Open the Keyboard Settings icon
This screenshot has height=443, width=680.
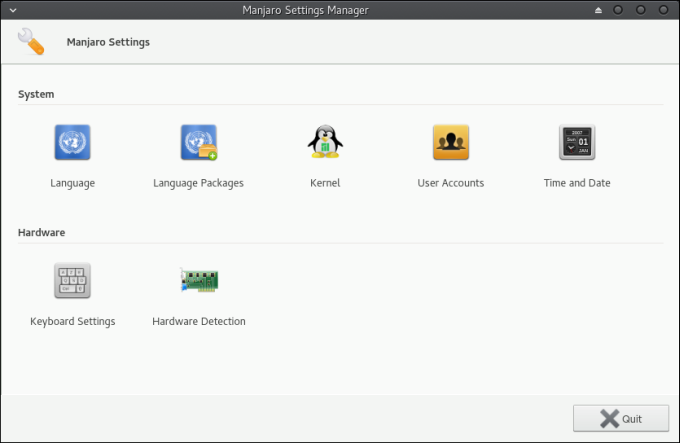click(72, 280)
